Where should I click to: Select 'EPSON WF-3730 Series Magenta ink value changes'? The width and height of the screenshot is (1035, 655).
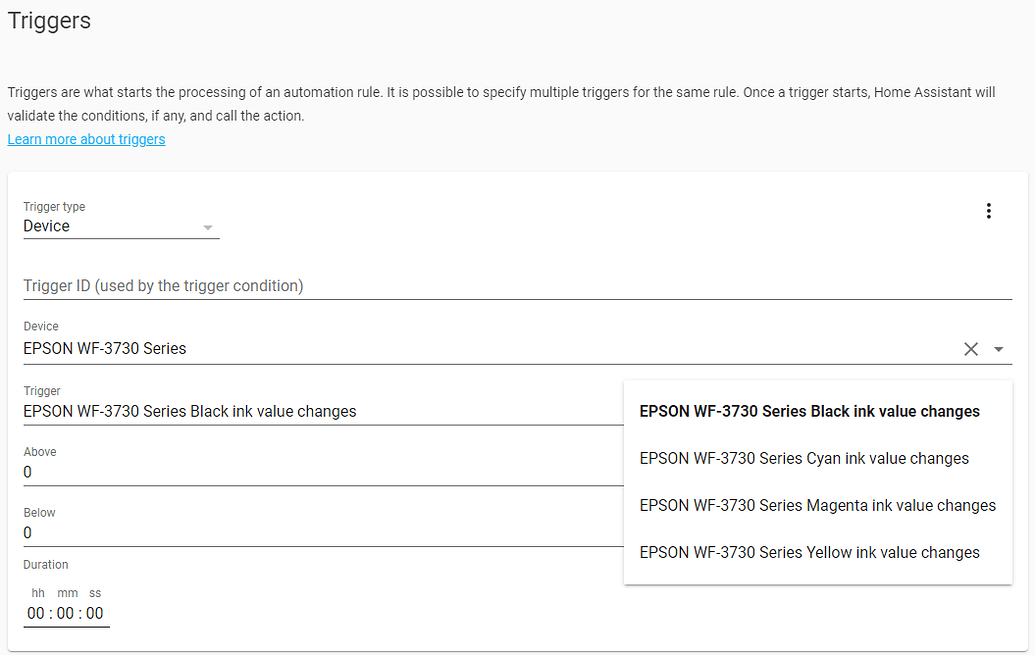(x=817, y=505)
